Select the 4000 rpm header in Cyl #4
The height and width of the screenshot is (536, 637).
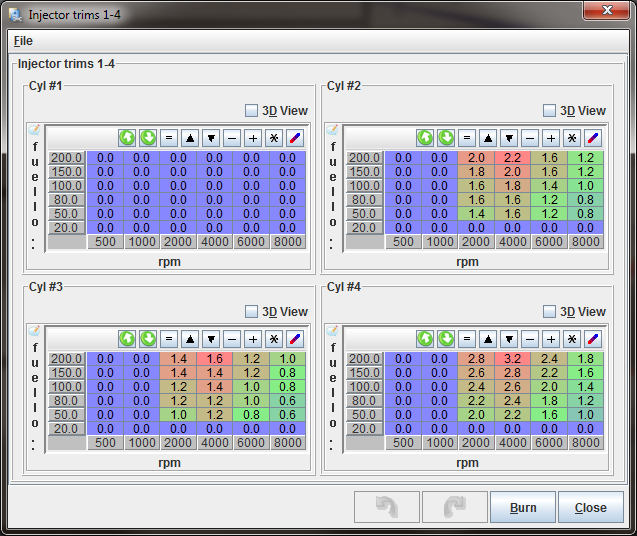tap(512, 443)
